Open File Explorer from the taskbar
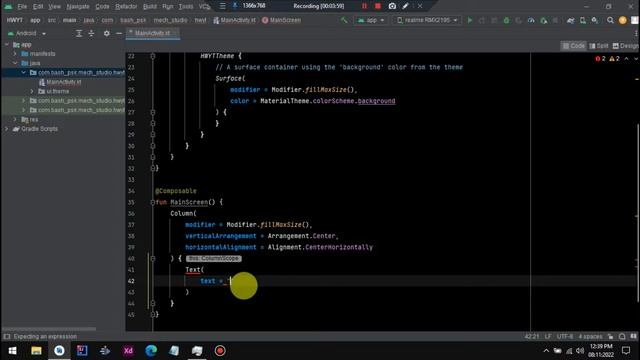 pos(36,351)
